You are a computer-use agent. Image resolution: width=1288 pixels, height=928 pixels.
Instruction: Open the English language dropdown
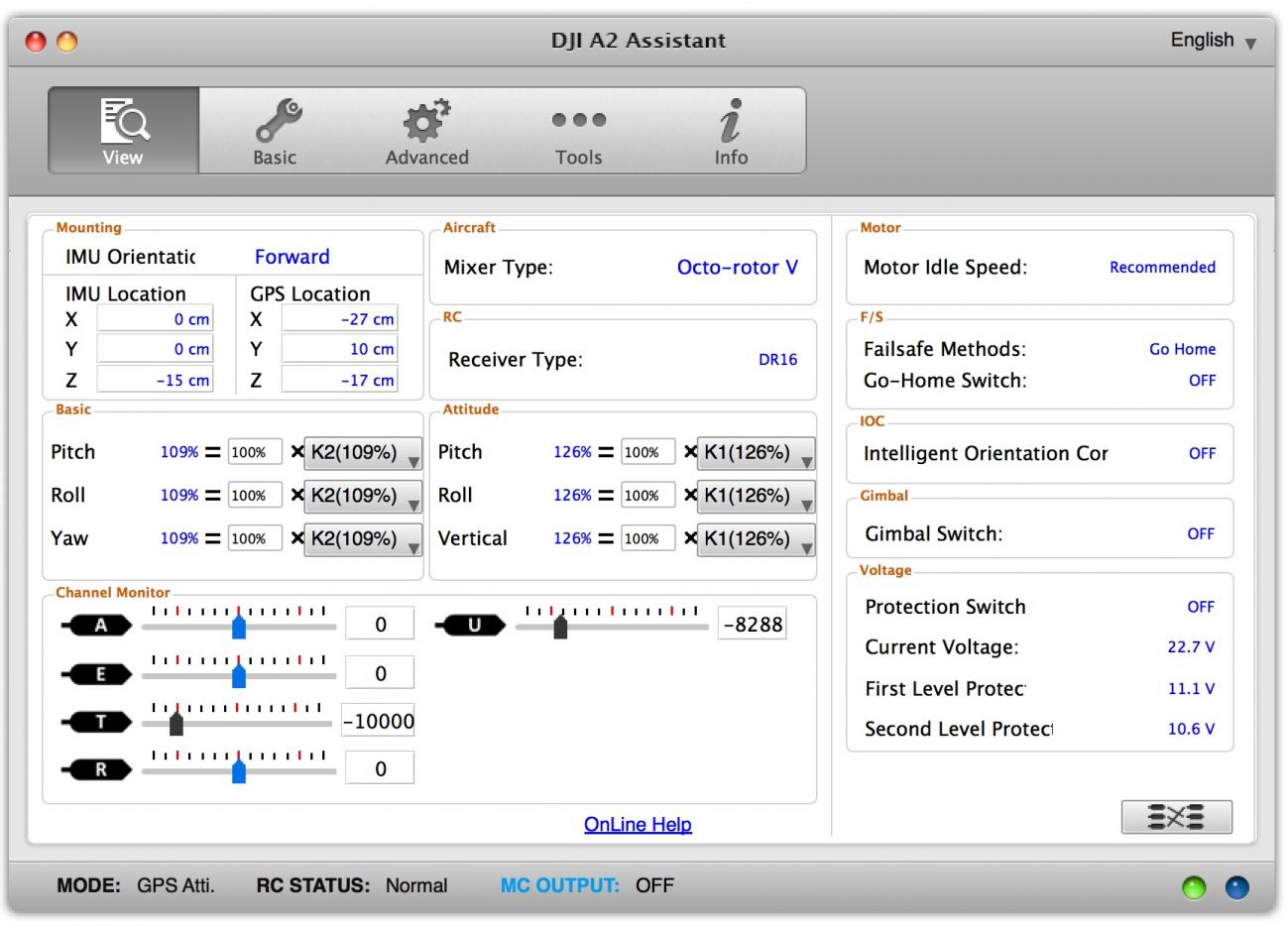pyautogui.click(x=1213, y=41)
